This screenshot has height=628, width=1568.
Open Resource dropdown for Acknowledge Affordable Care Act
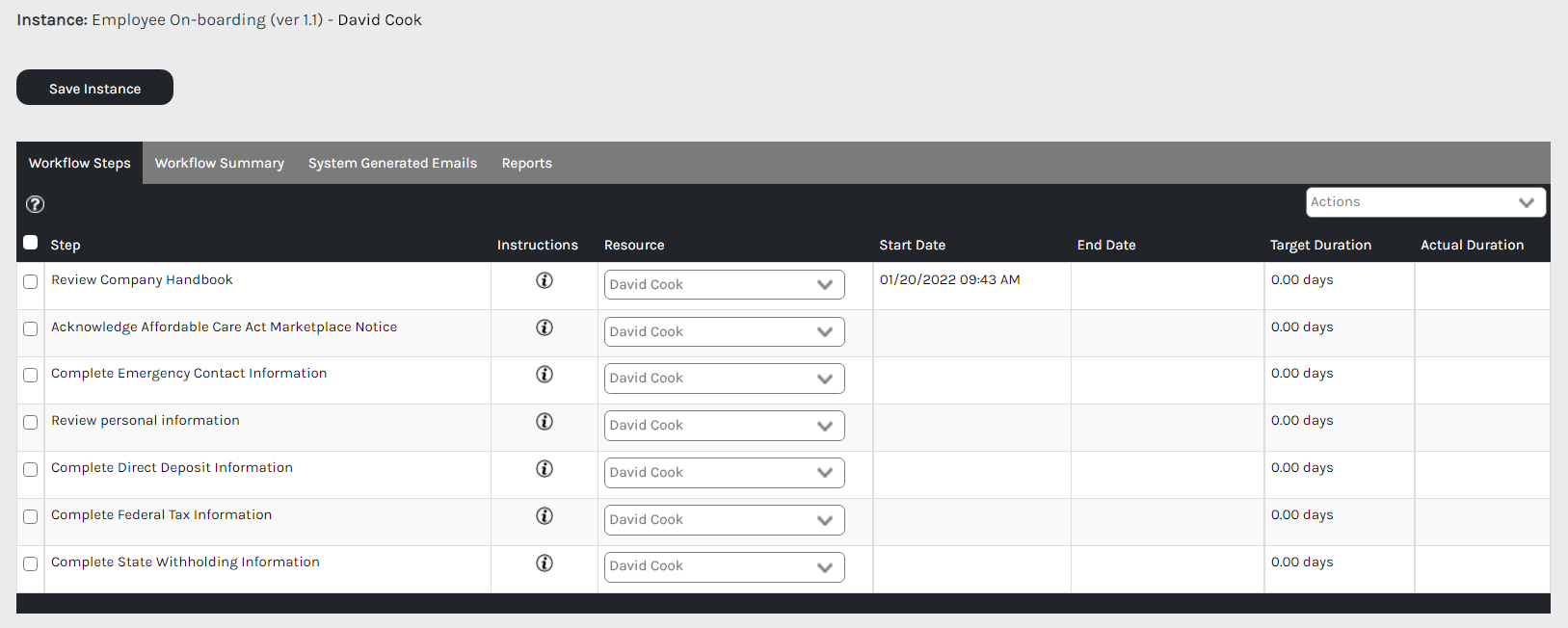point(725,332)
